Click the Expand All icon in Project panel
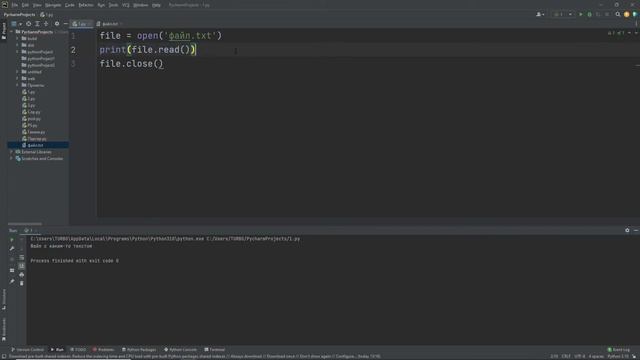 tap(37, 24)
